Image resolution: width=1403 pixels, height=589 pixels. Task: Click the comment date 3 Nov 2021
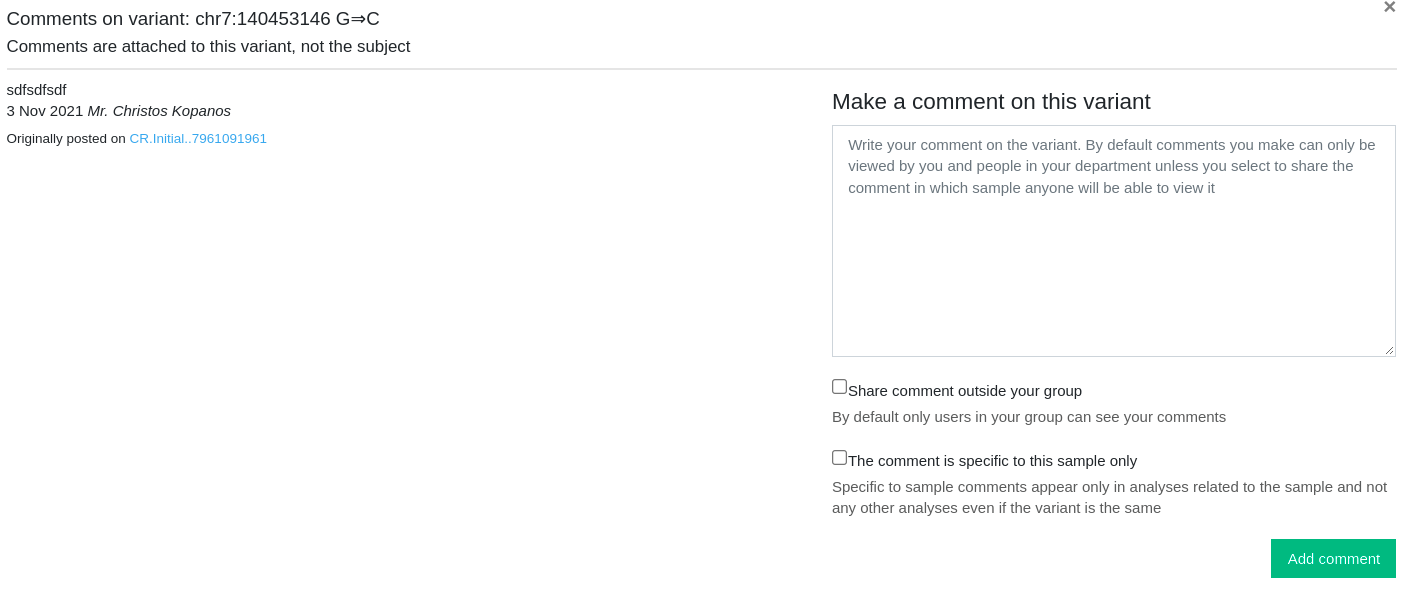[x=45, y=111]
